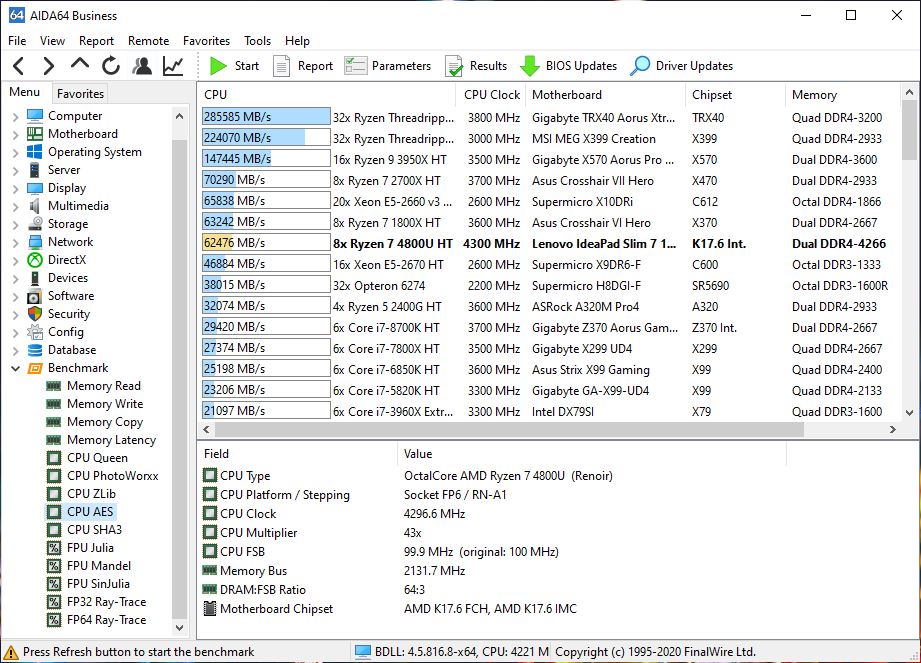Select the Database icon in tree

(35, 350)
